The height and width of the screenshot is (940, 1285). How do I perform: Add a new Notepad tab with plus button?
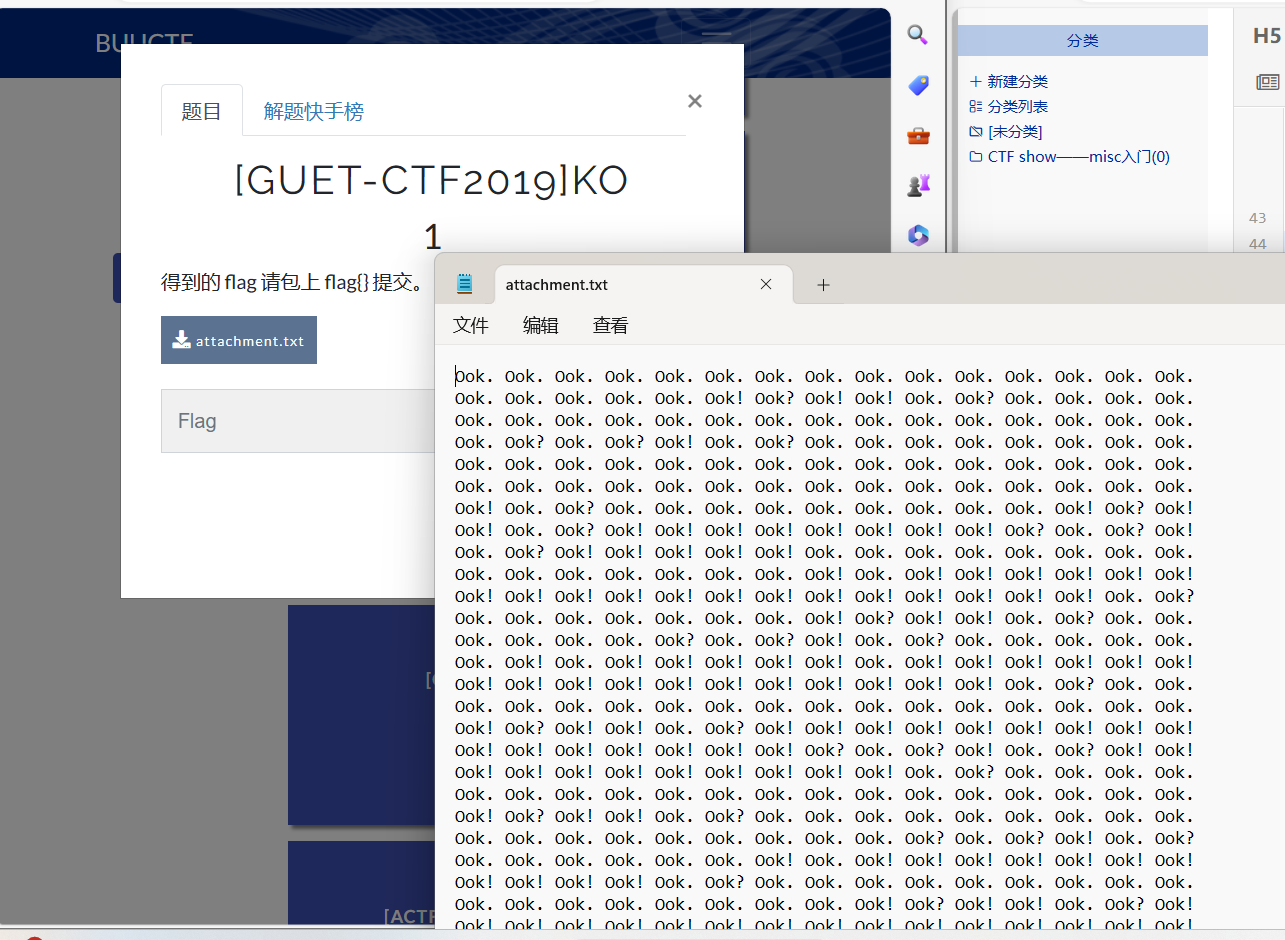click(x=823, y=285)
